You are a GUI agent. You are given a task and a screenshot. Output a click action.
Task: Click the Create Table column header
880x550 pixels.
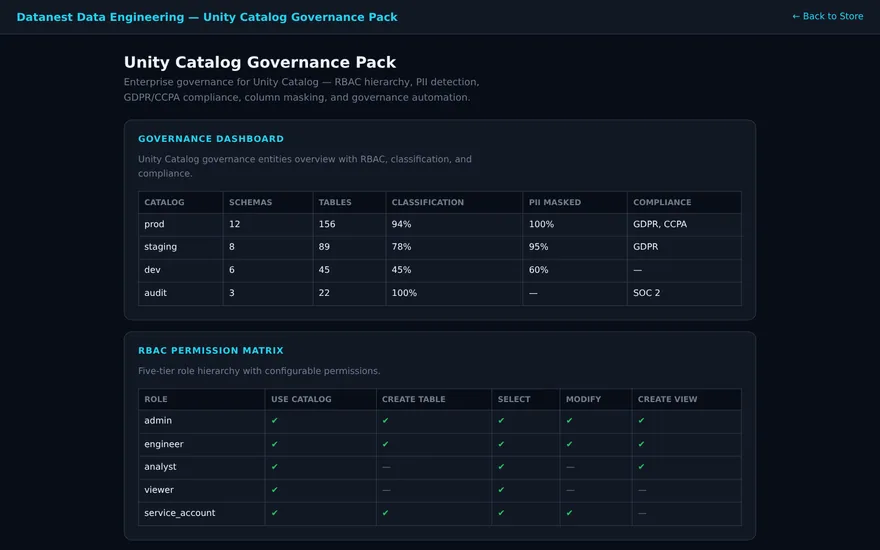[414, 399]
